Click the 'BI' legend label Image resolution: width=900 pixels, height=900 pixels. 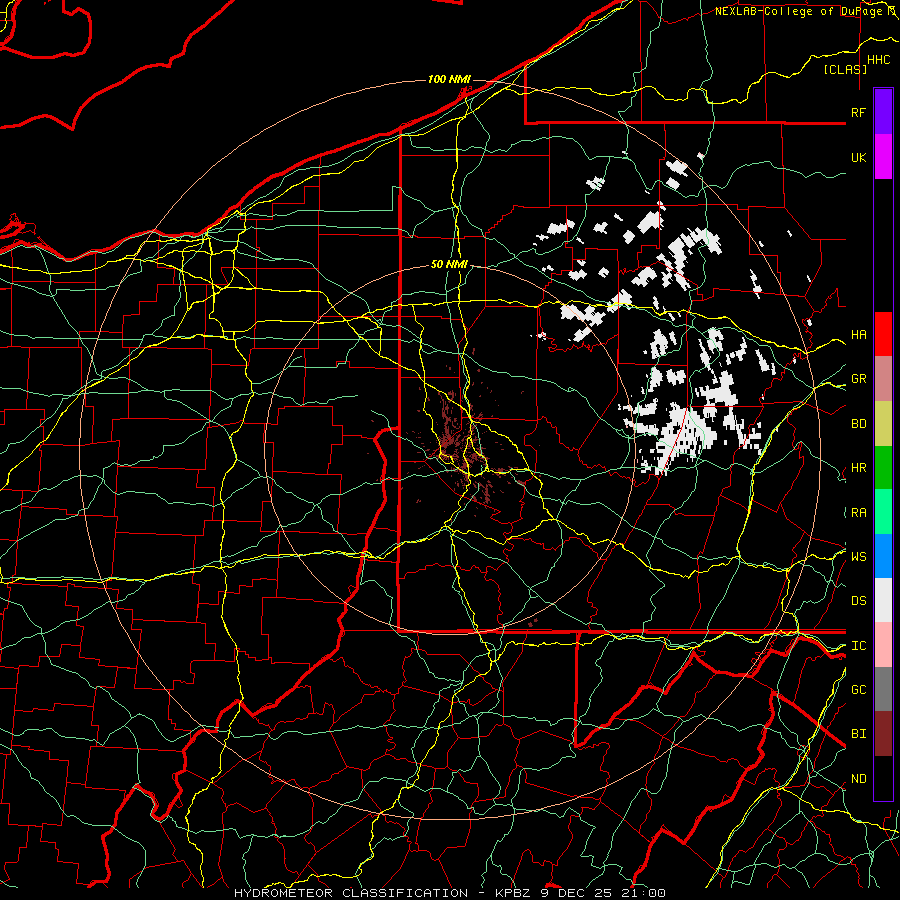pos(858,734)
